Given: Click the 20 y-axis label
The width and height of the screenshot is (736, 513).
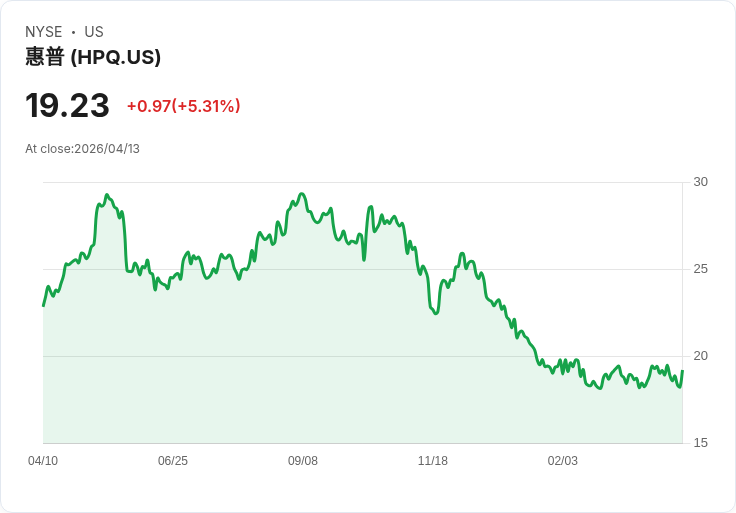Looking at the screenshot, I should 701,356.
